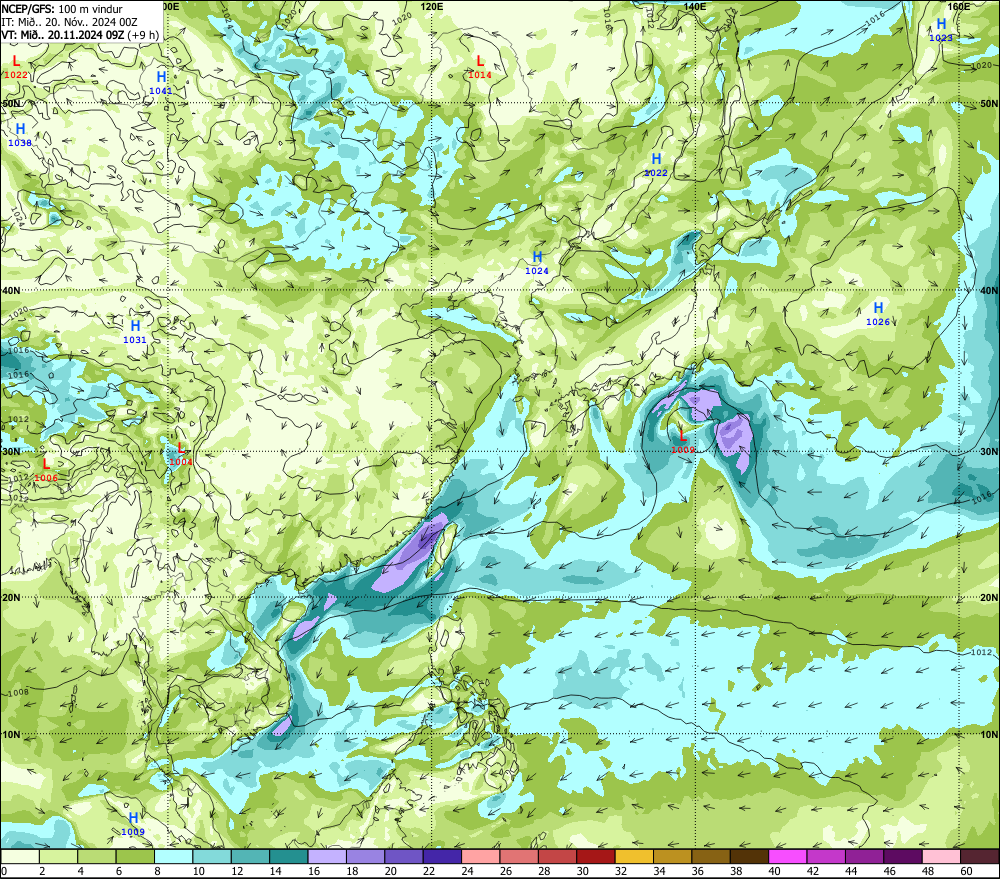Pick the dark brown 38–40 legend swatch
This screenshot has width=1000, height=879.
click(749, 856)
